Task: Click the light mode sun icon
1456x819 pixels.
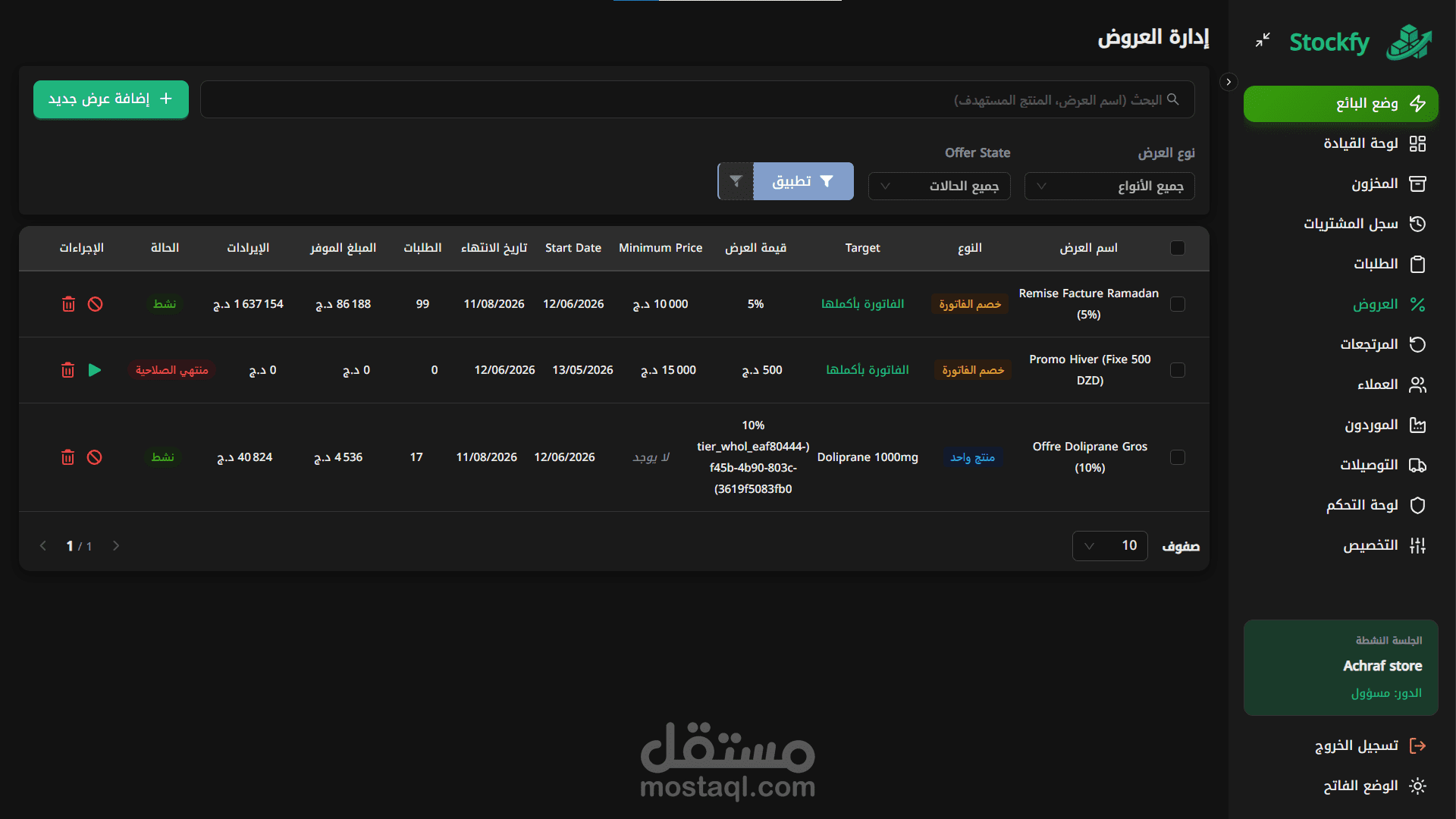Action: coord(1417,786)
